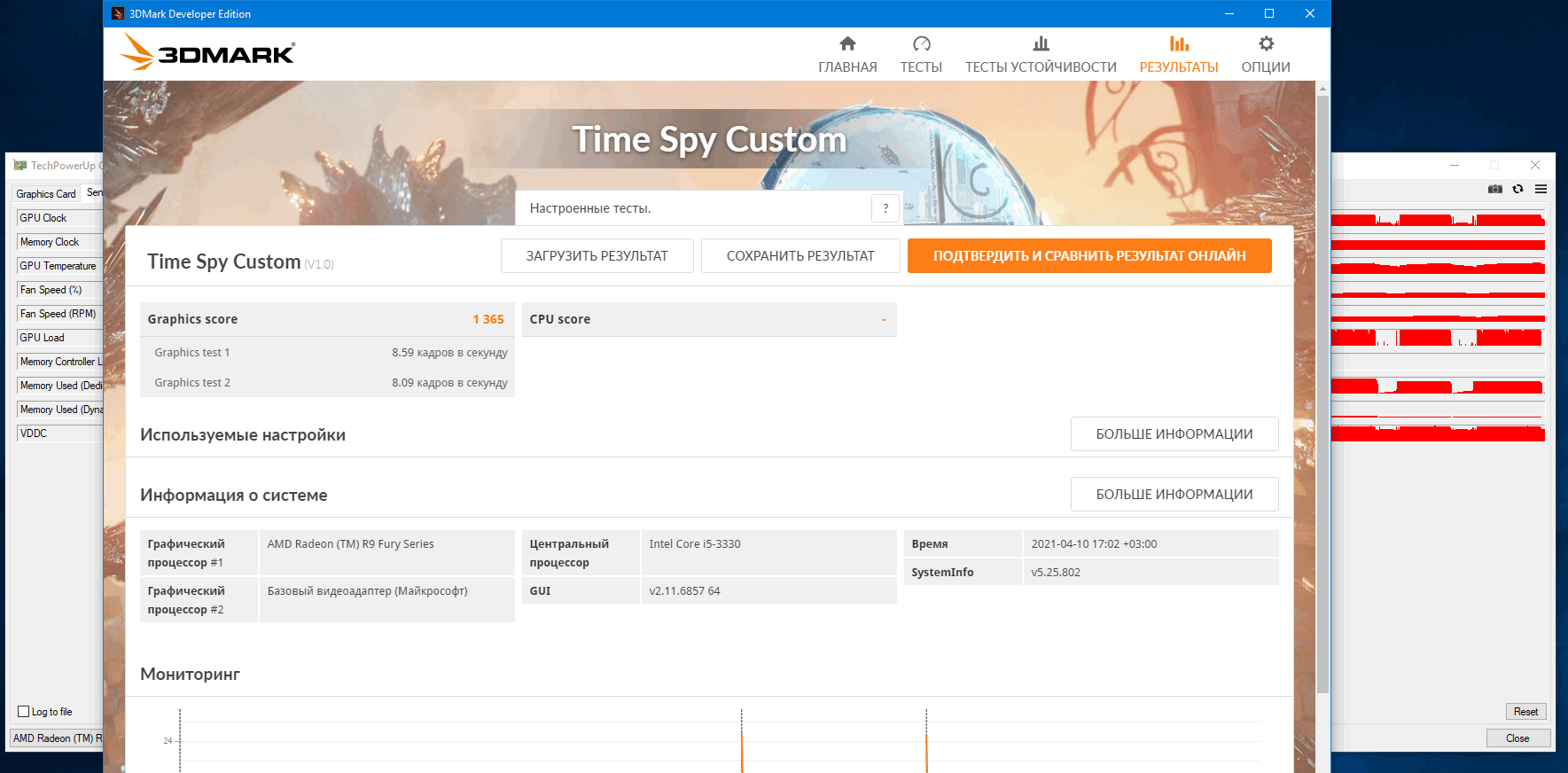Click the question mark help button
The height and width of the screenshot is (773, 1568).
(x=885, y=208)
